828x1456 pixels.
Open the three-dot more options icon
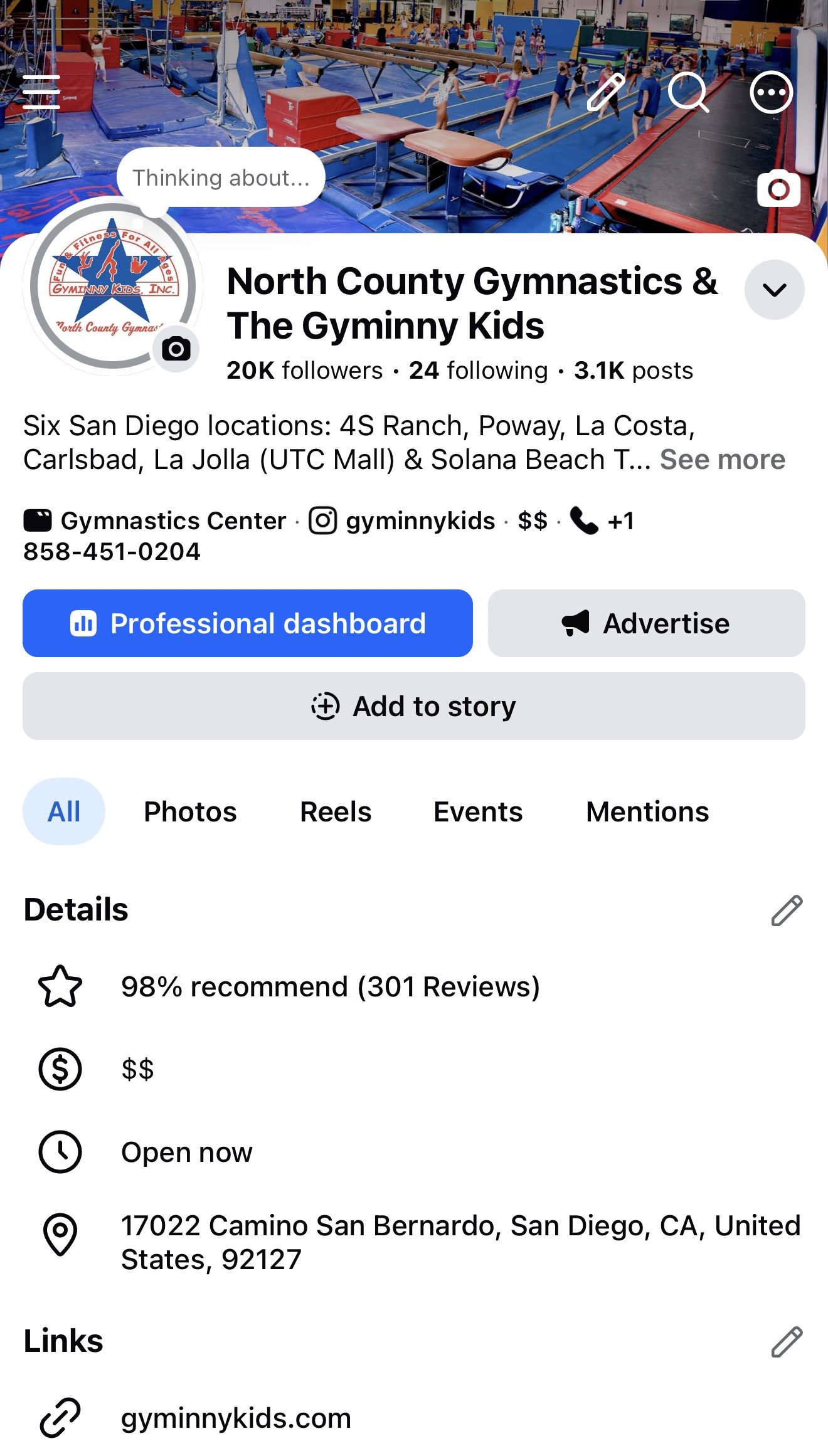coord(772,92)
